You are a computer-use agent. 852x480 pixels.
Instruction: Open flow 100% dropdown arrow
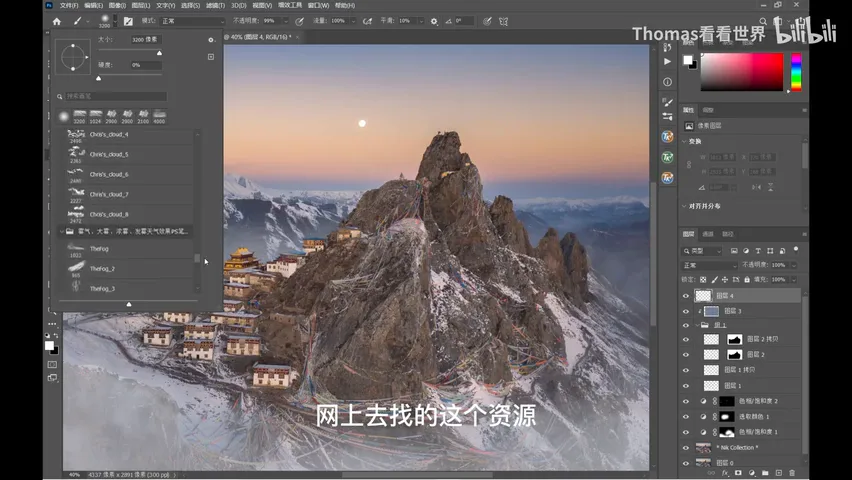click(353, 21)
